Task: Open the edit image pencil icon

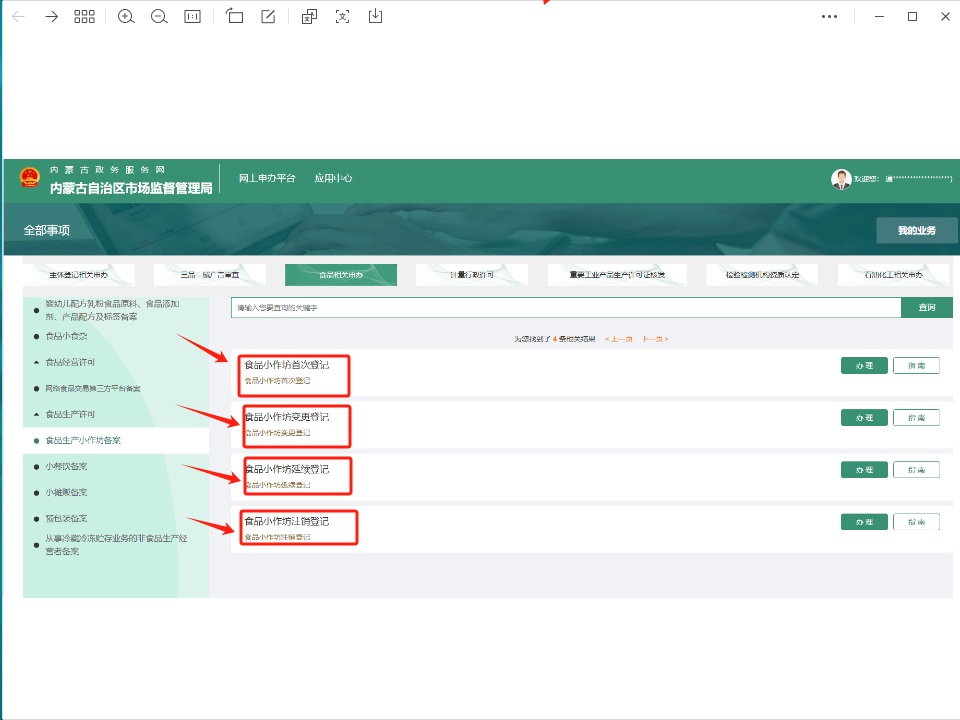Action: pyautogui.click(x=268, y=17)
